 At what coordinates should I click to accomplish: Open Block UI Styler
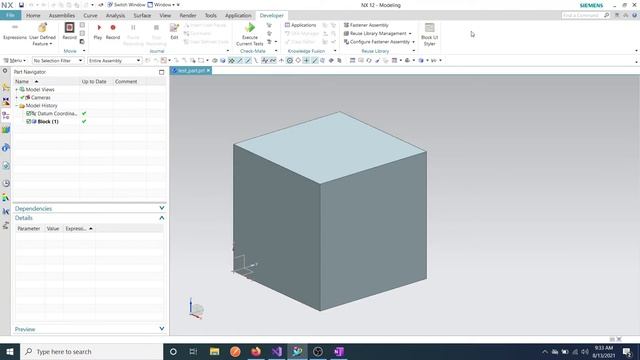[x=429, y=34]
